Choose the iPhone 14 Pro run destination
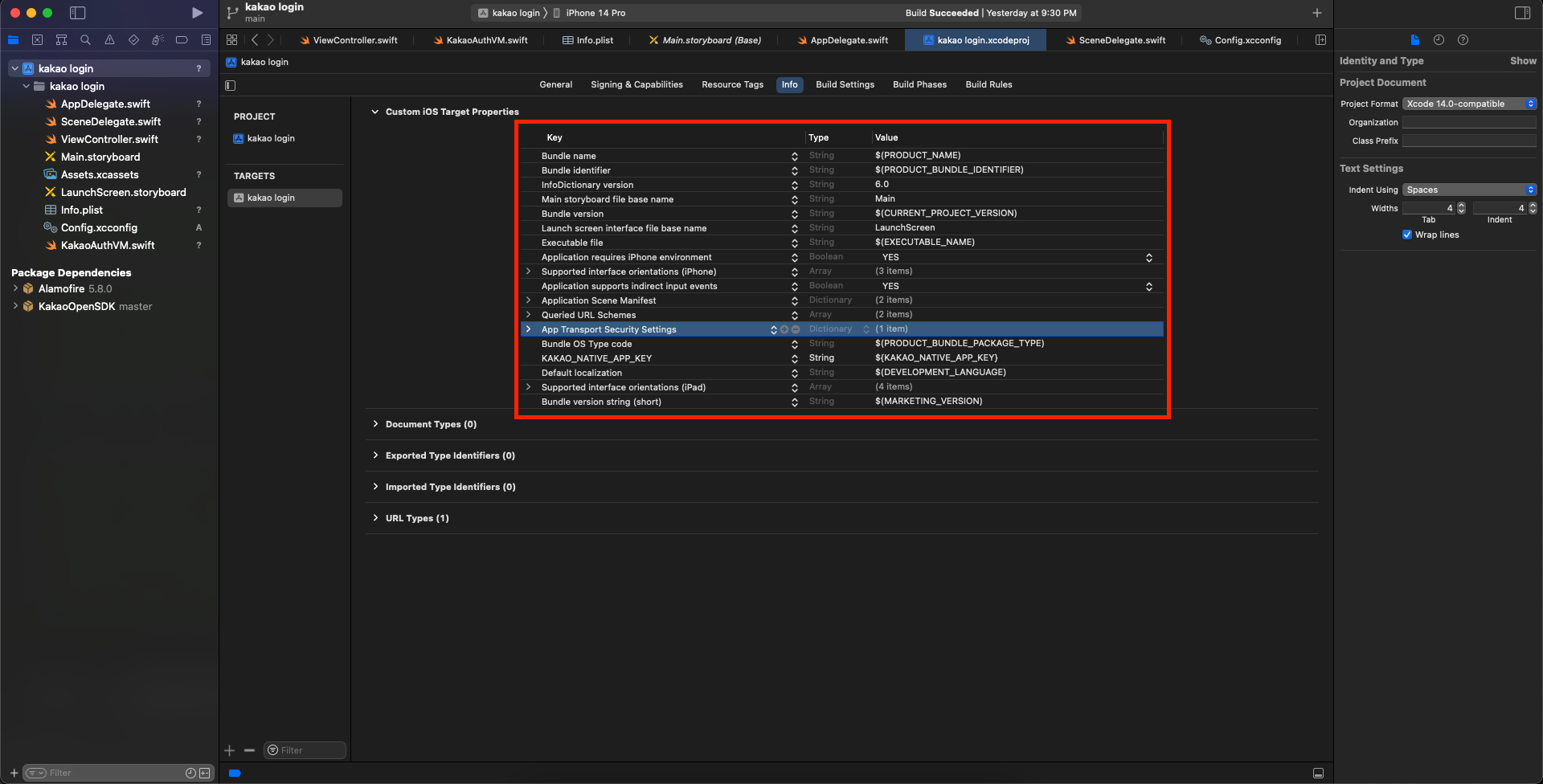The width and height of the screenshot is (1543, 784). (590, 13)
